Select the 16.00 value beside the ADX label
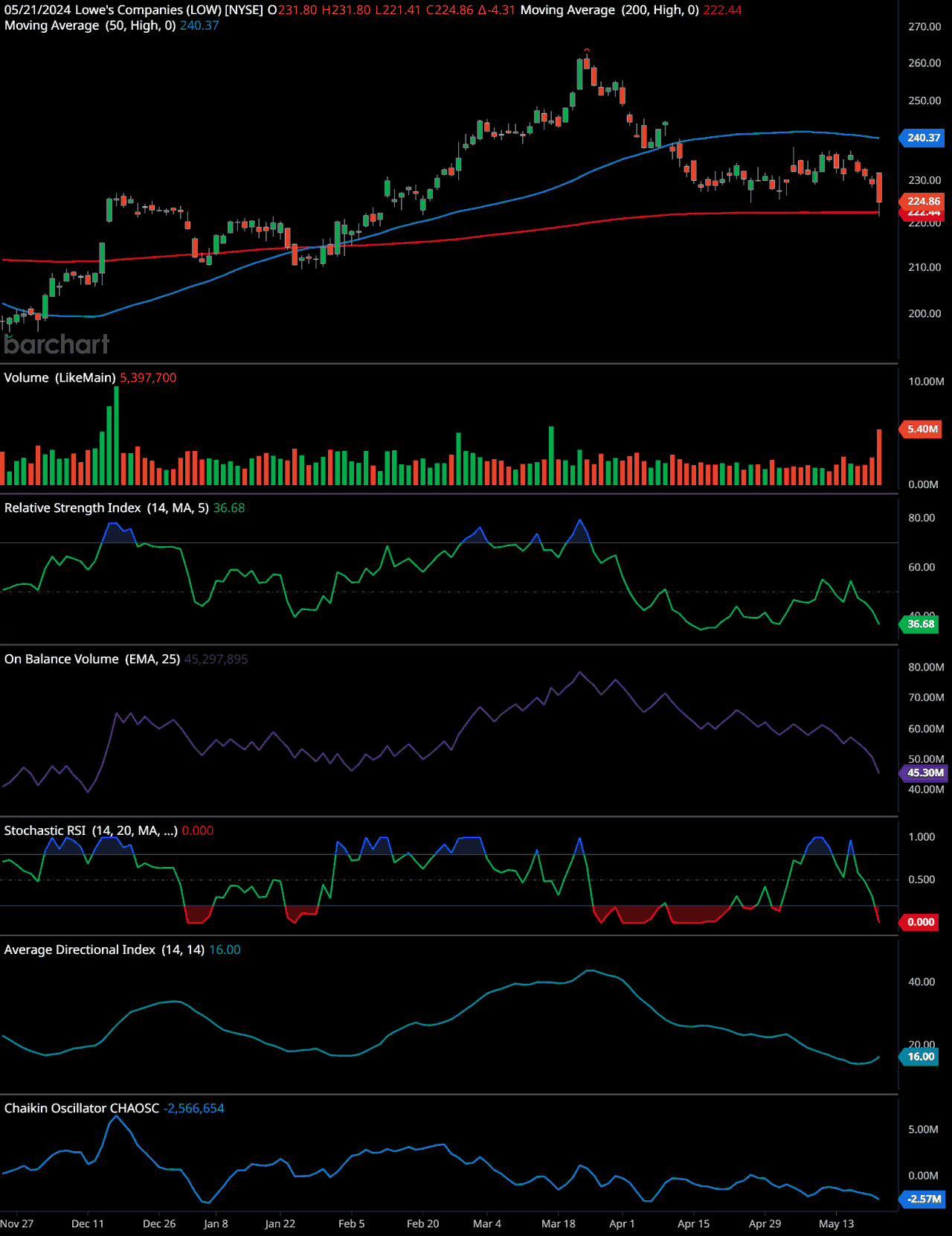The width and height of the screenshot is (952, 1236). click(x=225, y=950)
